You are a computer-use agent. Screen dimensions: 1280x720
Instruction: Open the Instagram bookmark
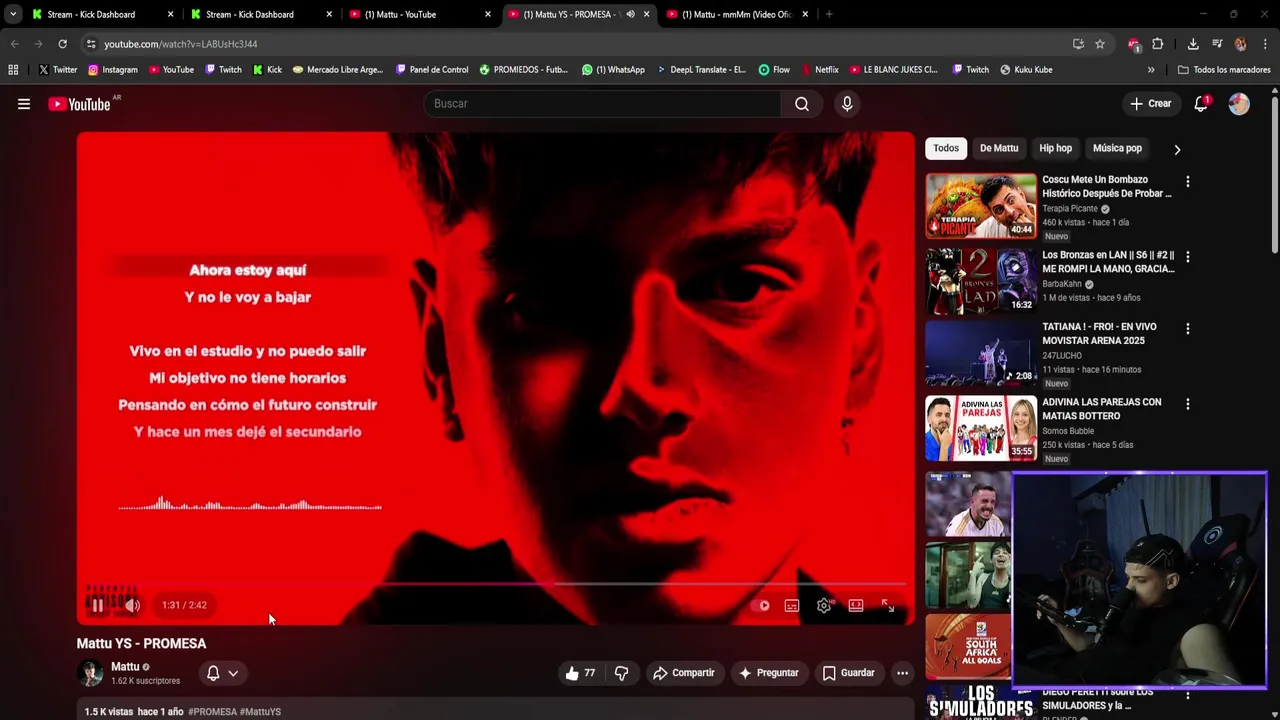[112, 70]
